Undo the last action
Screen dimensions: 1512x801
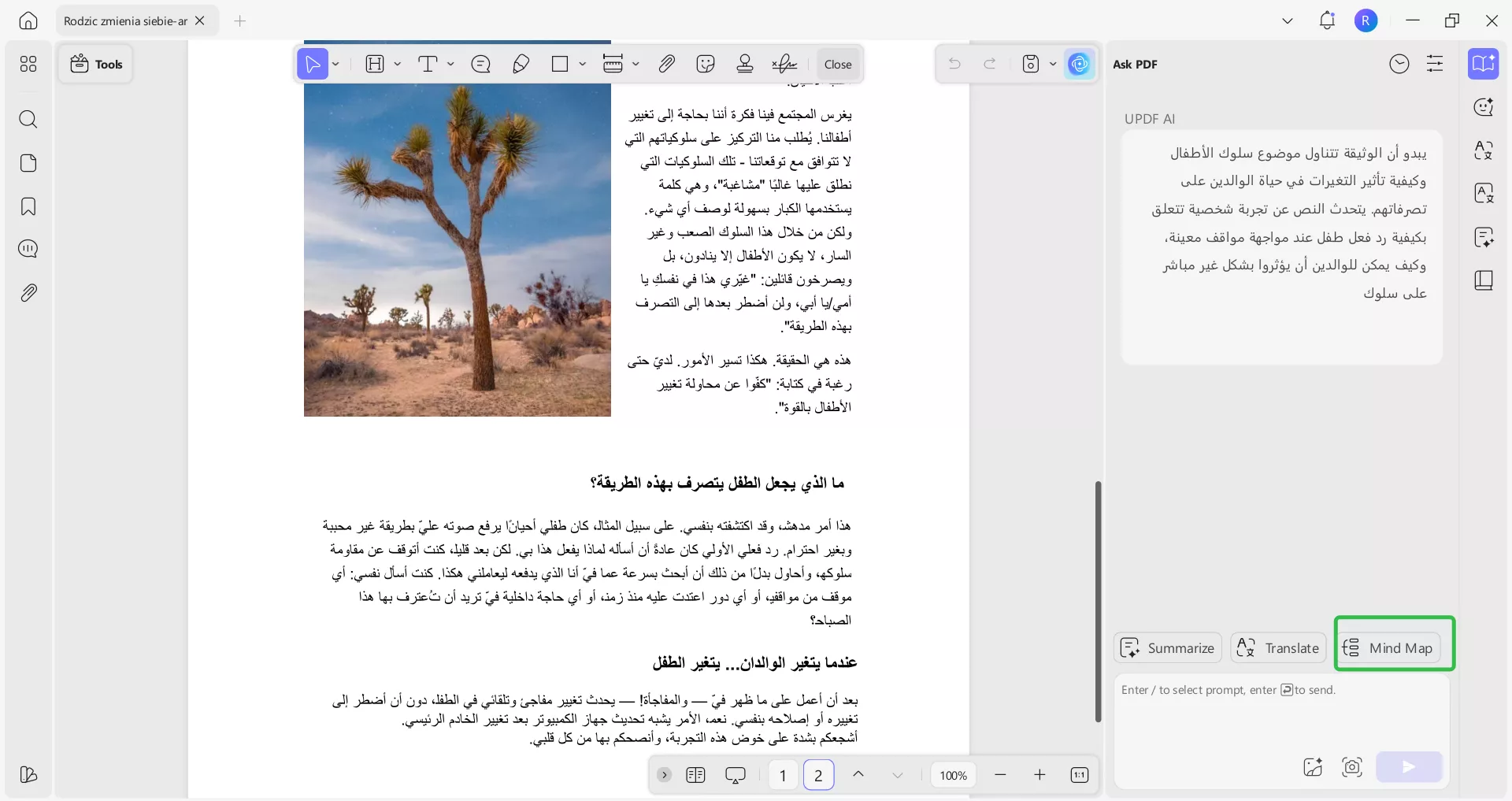954,64
